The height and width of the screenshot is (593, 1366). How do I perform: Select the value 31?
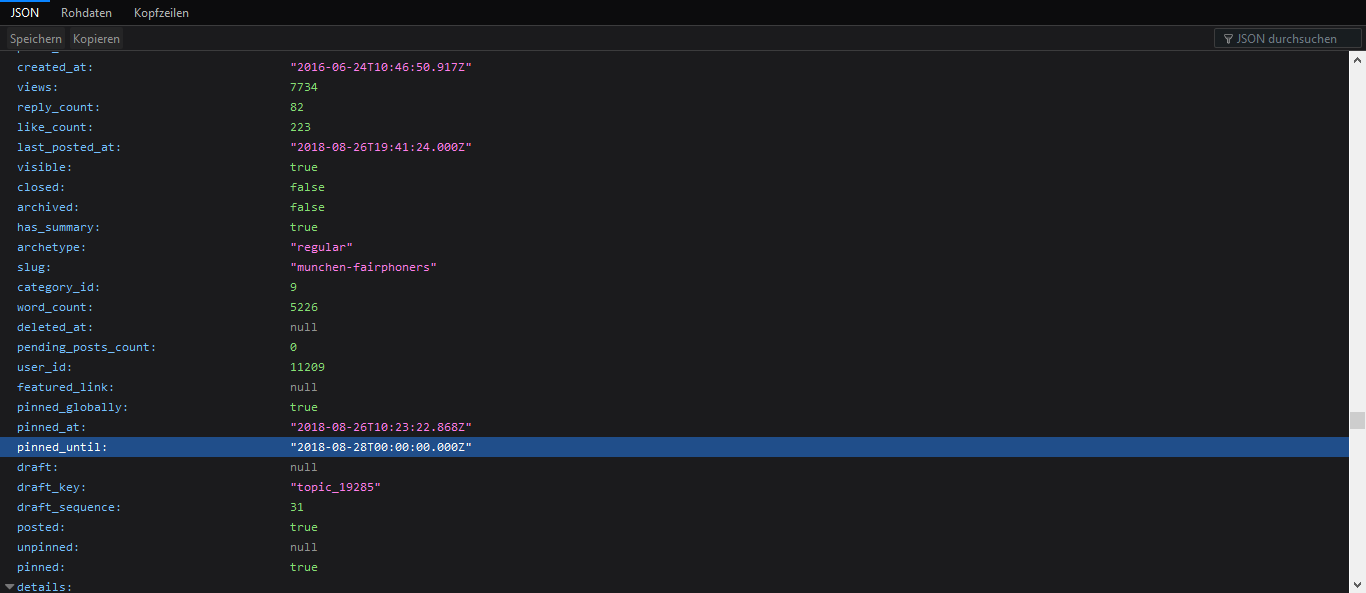(x=297, y=507)
